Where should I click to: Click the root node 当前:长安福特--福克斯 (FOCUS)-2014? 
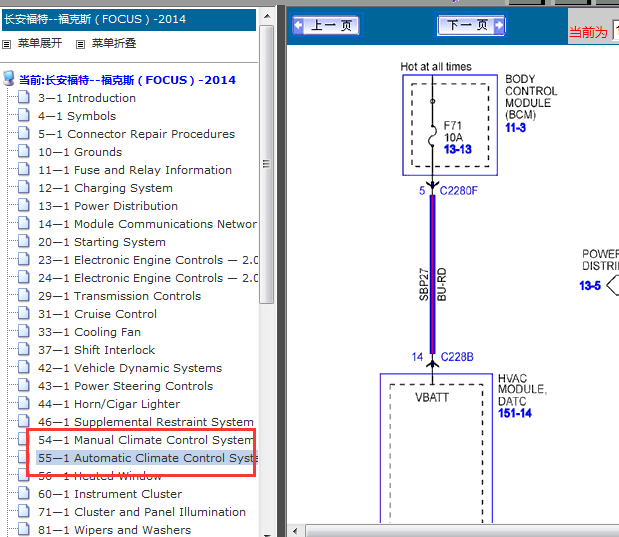[x=127, y=80]
